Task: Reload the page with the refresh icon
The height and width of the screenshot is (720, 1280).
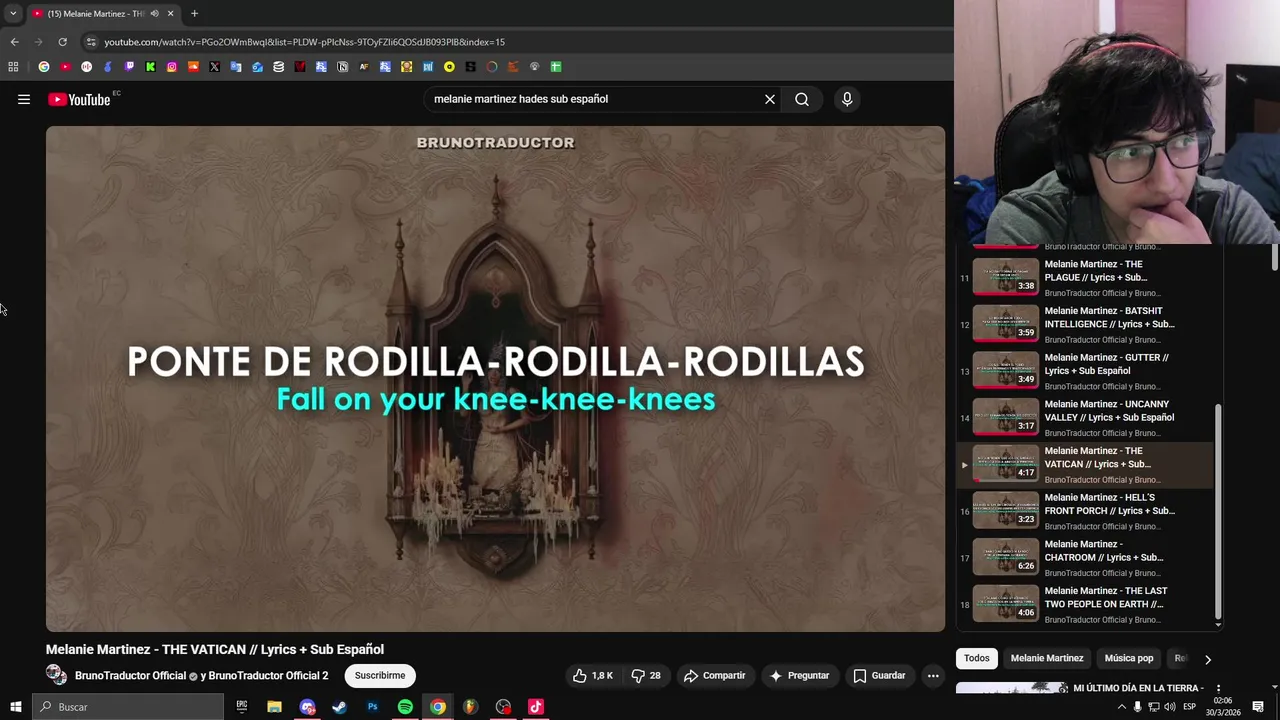Action: click(x=62, y=42)
